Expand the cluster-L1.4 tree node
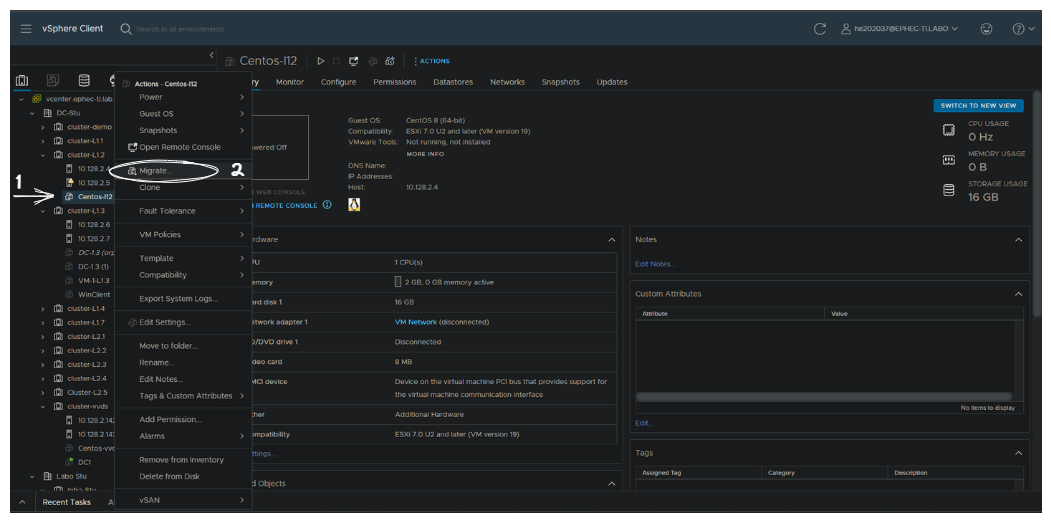This screenshot has height=523, width=1051. (x=43, y=308)
